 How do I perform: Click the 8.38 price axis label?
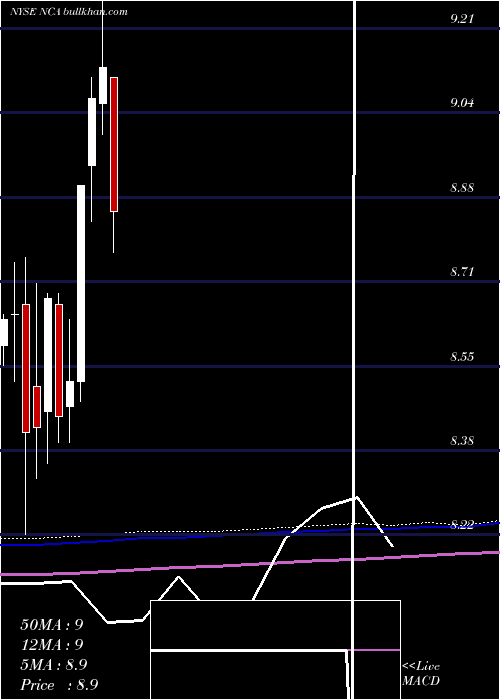coord(462,441)
